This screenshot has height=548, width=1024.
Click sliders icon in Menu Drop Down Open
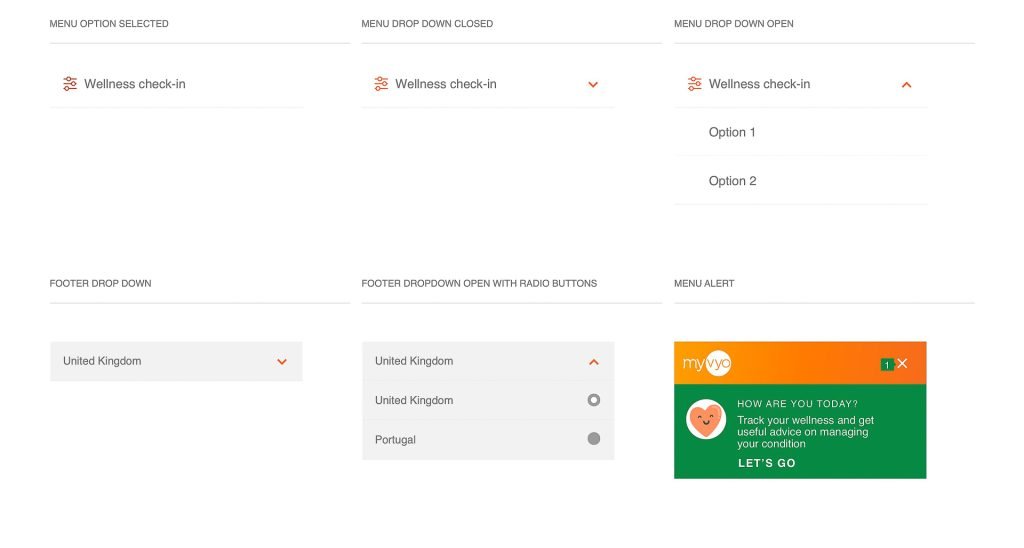coord(694,84)
